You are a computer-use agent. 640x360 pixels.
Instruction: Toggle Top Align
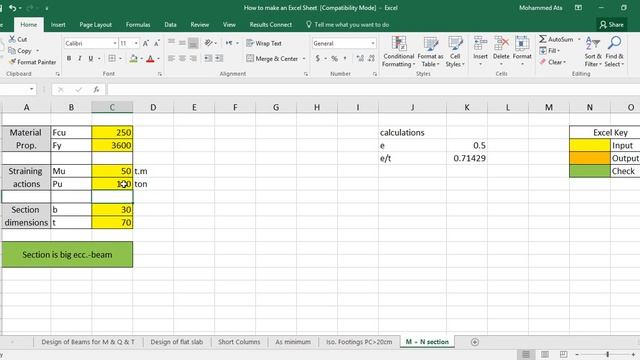[171, 43]
